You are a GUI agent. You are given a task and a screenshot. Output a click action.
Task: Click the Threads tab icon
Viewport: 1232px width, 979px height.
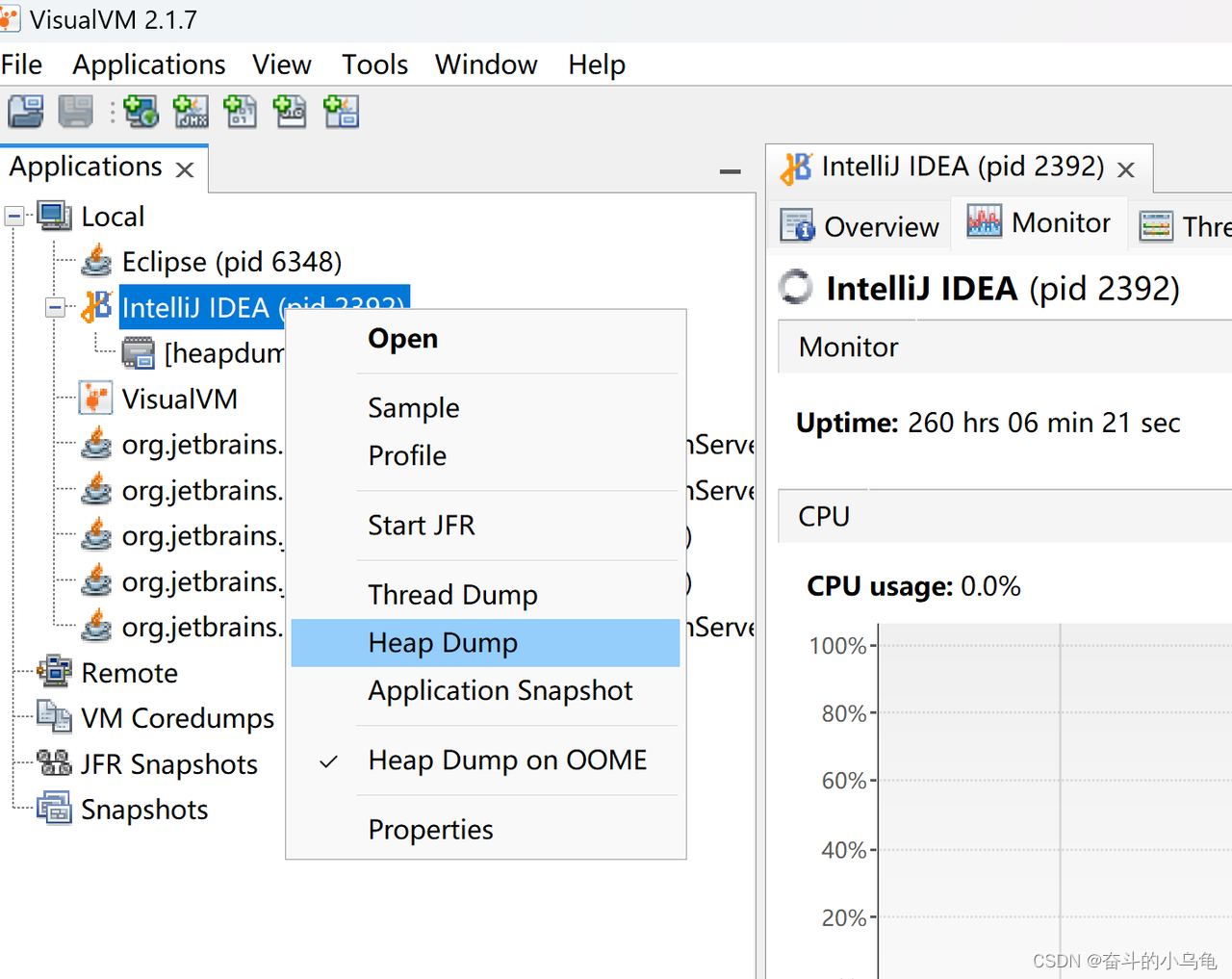[1155, 226]
